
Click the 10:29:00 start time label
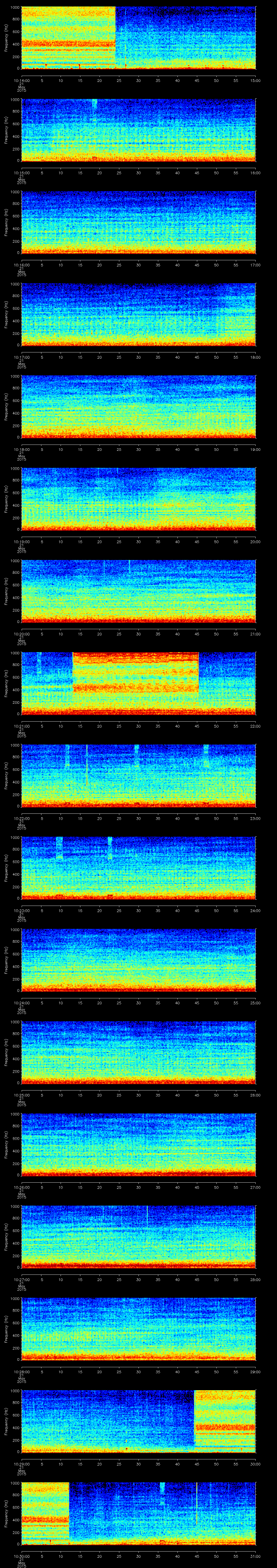click(21, 1464)
